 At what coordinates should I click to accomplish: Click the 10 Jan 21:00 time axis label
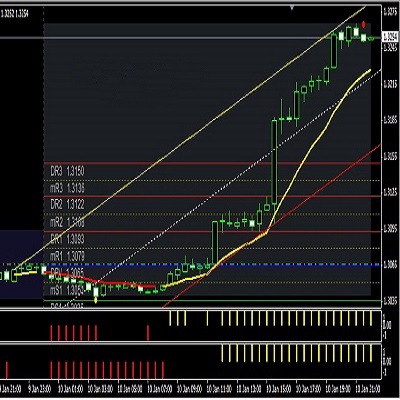[368, 389]
